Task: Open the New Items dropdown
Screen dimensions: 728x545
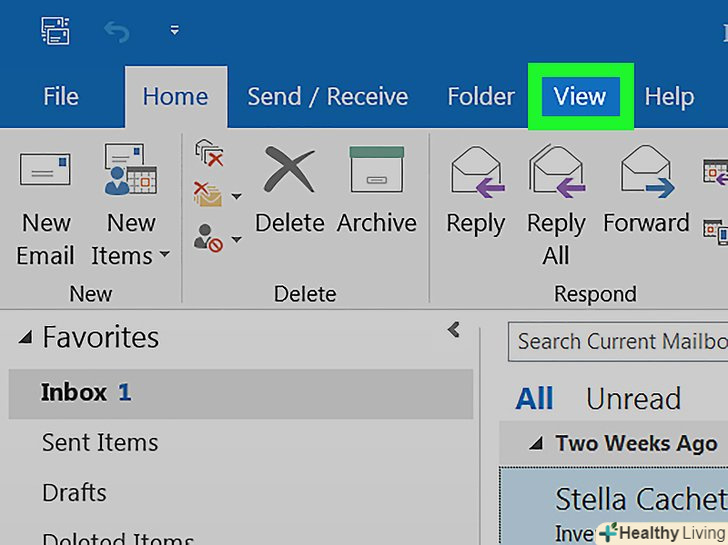Action: 130,205
